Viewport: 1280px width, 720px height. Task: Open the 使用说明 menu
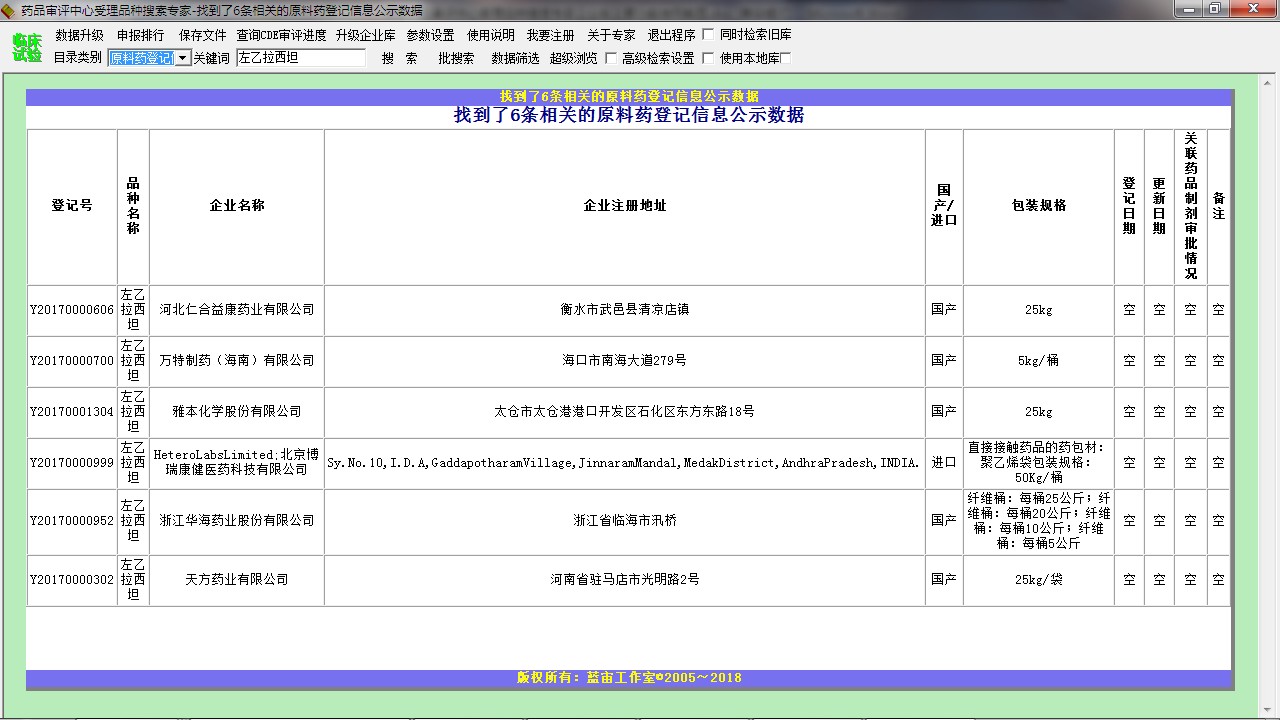[x=491, y=35]
